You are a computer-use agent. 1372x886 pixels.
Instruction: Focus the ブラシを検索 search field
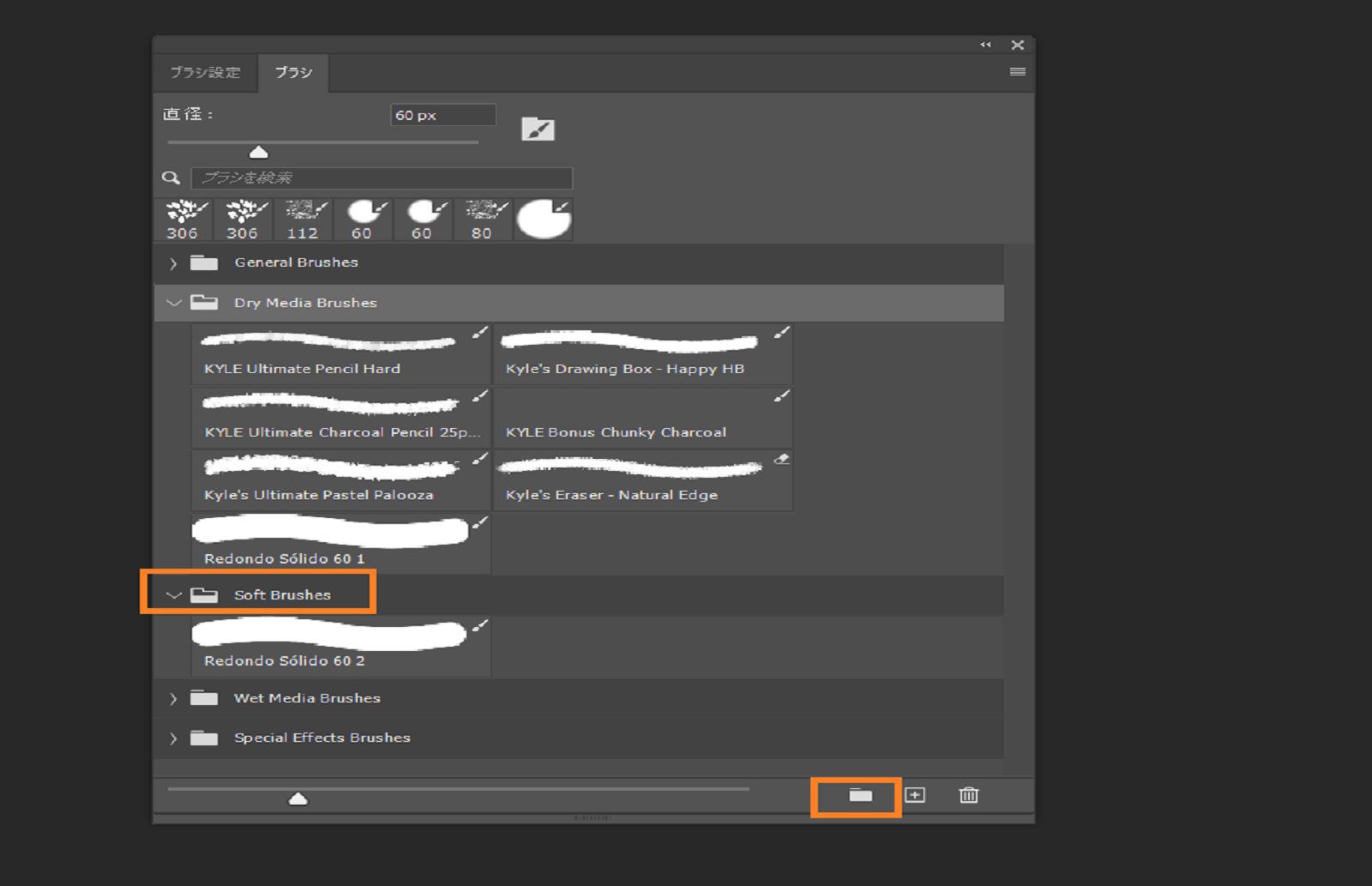[382, 178]
